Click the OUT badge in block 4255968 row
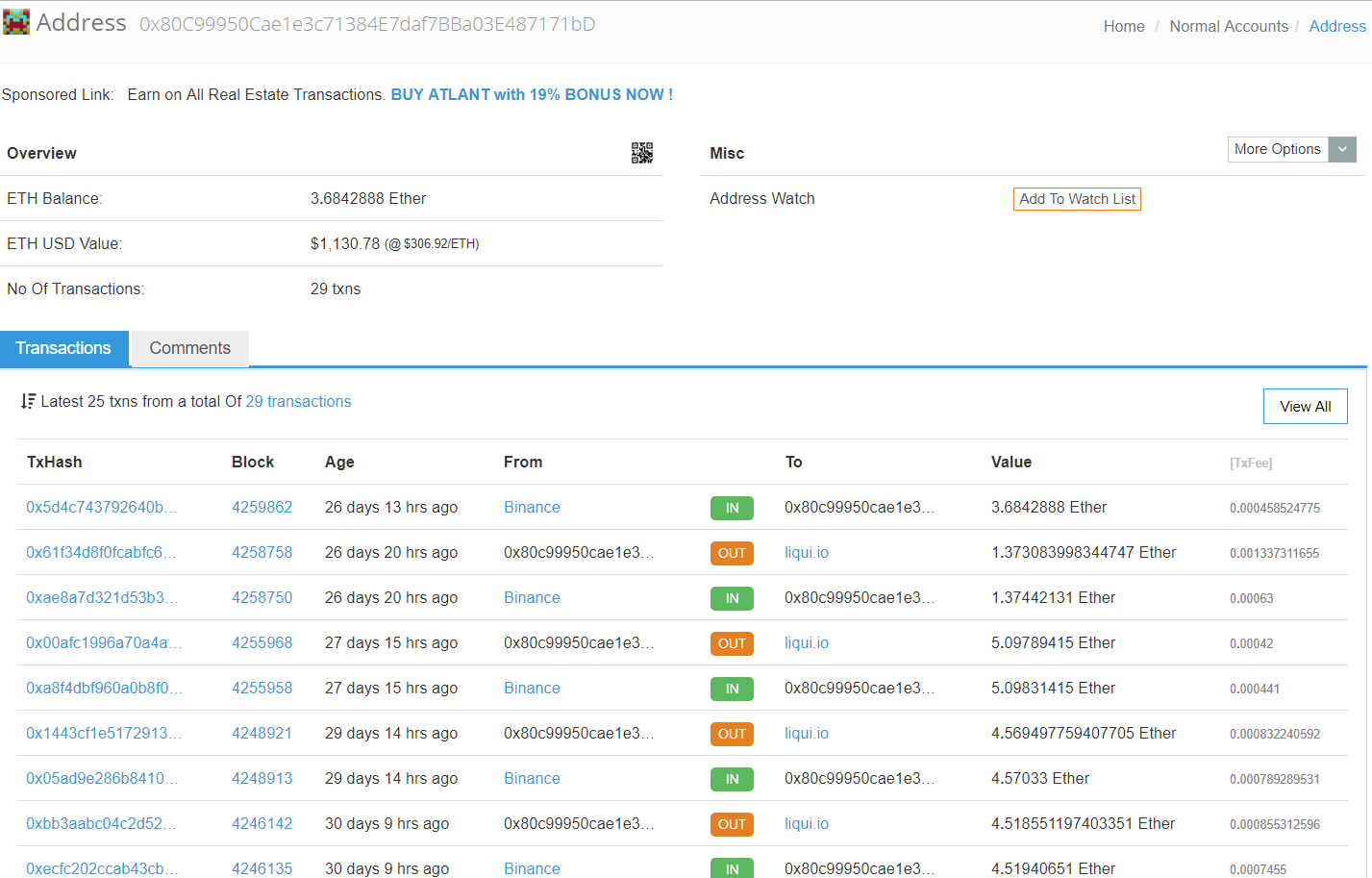Image resolution: width=1372 pixels, height=878 pixels. tap(732, 643)
